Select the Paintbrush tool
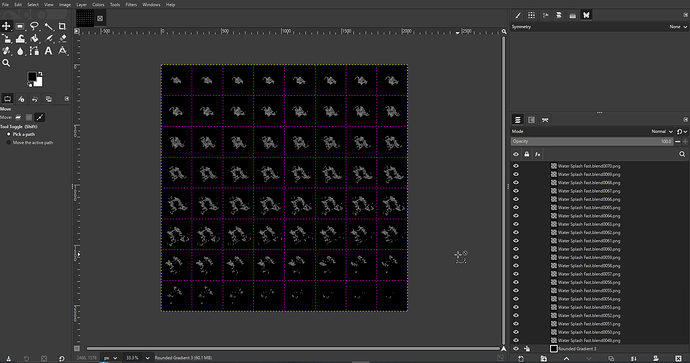The height and width of the screenshot is (363, 690). pyautogui.click(x=48, y=39)
